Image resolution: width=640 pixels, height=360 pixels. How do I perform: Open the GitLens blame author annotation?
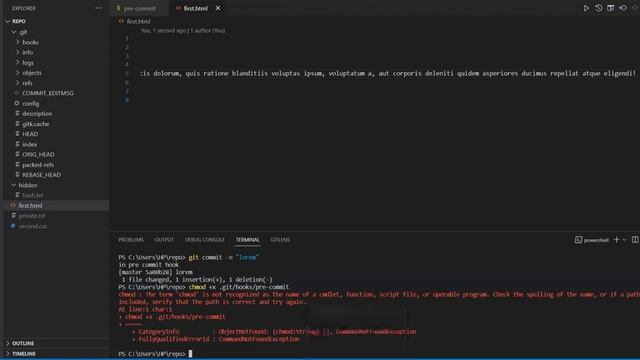click(183, 30)
